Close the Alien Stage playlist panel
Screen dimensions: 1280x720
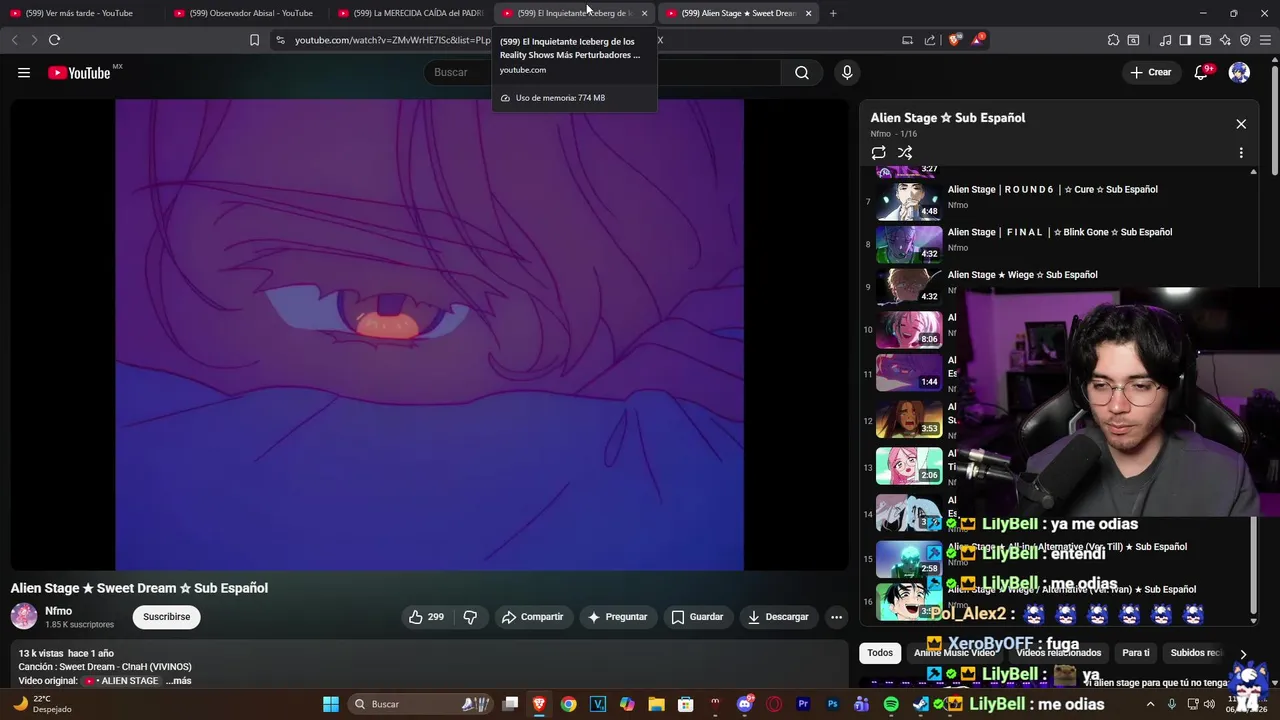[1241, 124]
